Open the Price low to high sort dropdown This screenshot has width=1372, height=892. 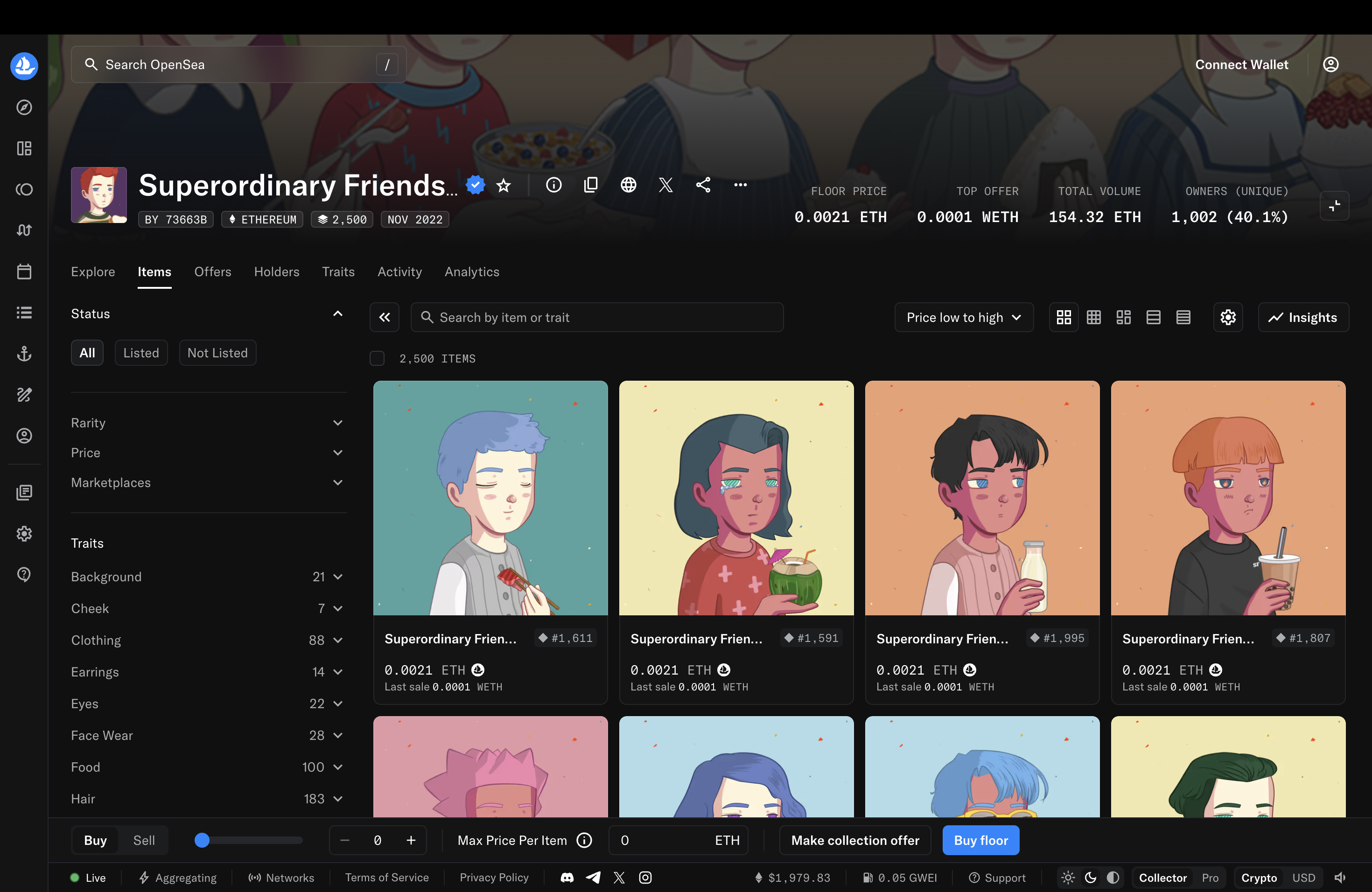point(964,318)
